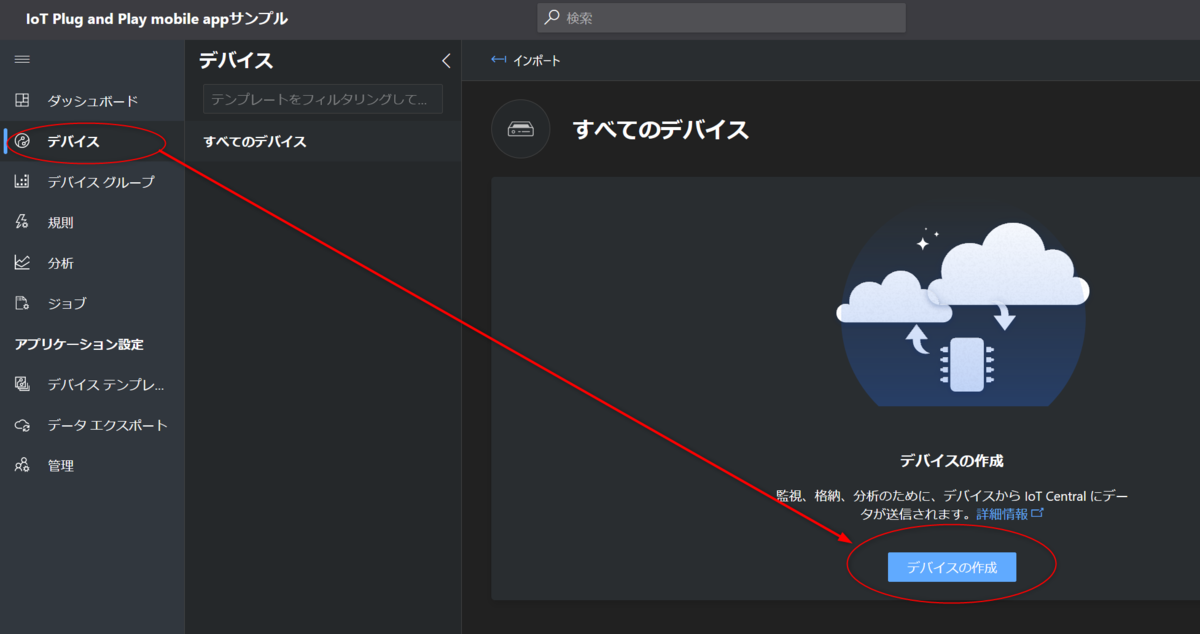
Task: Click the external link icon beside 詳細情報
Action: pos(1037,513)
